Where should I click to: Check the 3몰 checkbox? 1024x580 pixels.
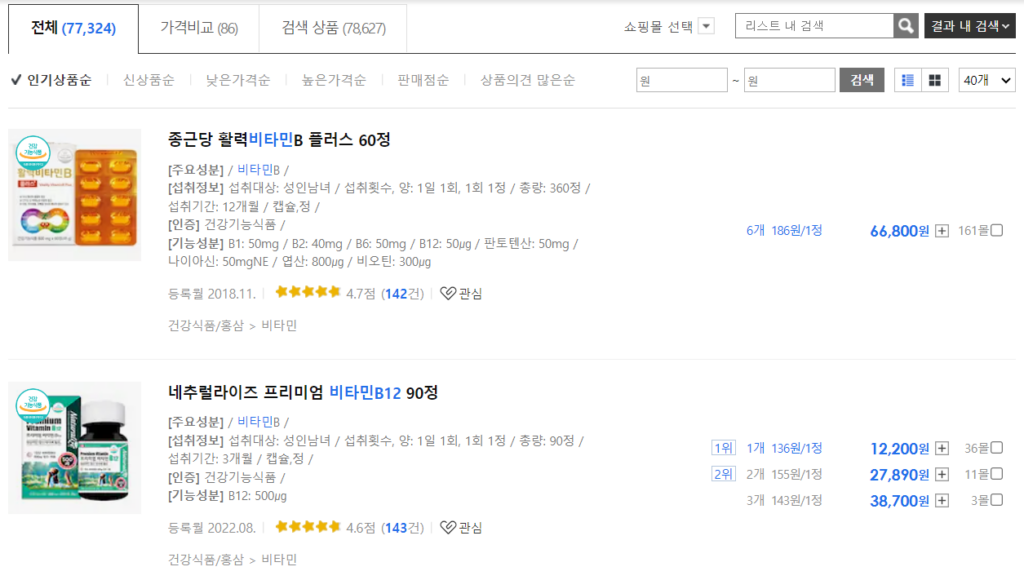pyautogui.click(x=997, y=500)
